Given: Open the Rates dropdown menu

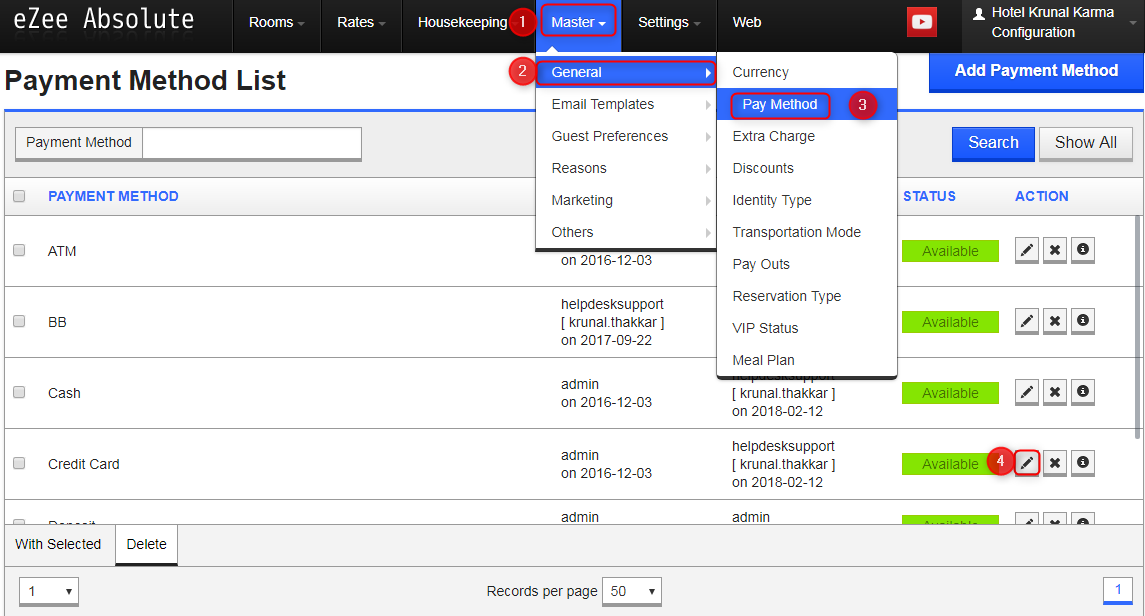Looking at the screenshot, I should click(x=361, y=23).
